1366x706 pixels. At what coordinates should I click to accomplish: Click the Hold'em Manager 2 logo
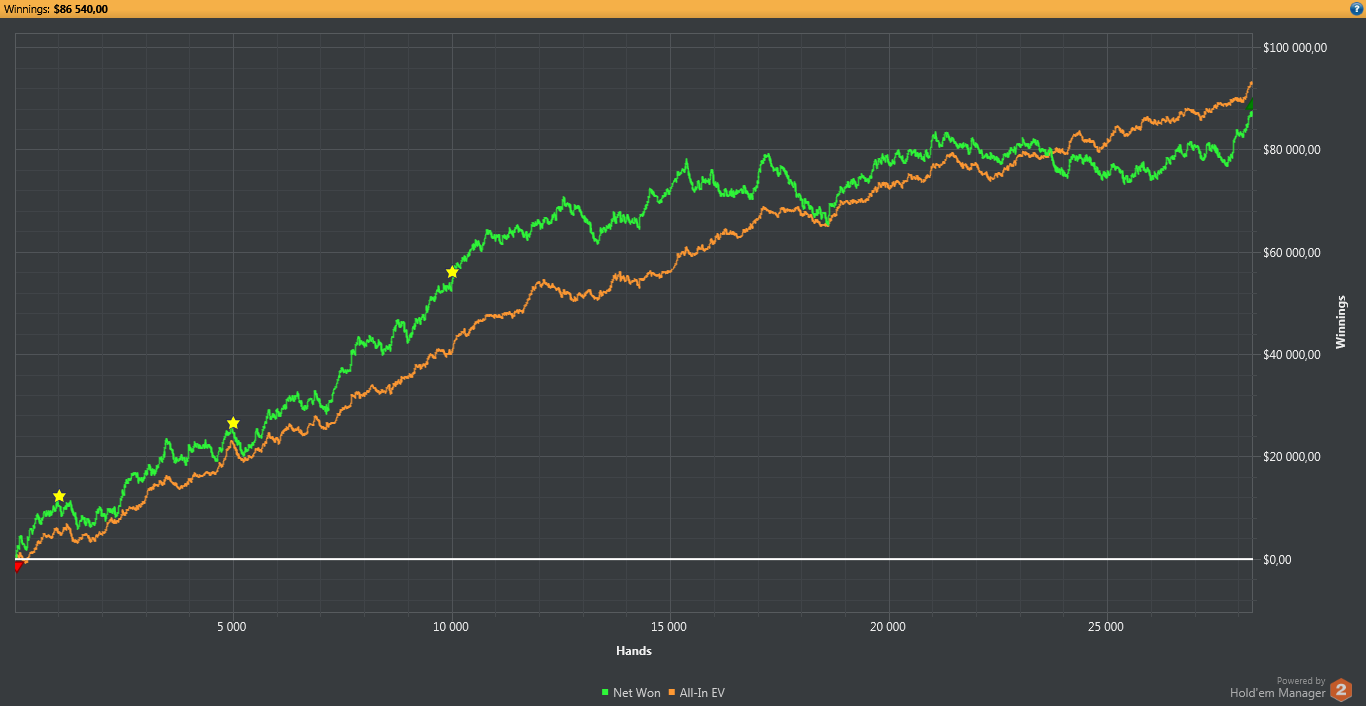click(x=1341, y=690)
